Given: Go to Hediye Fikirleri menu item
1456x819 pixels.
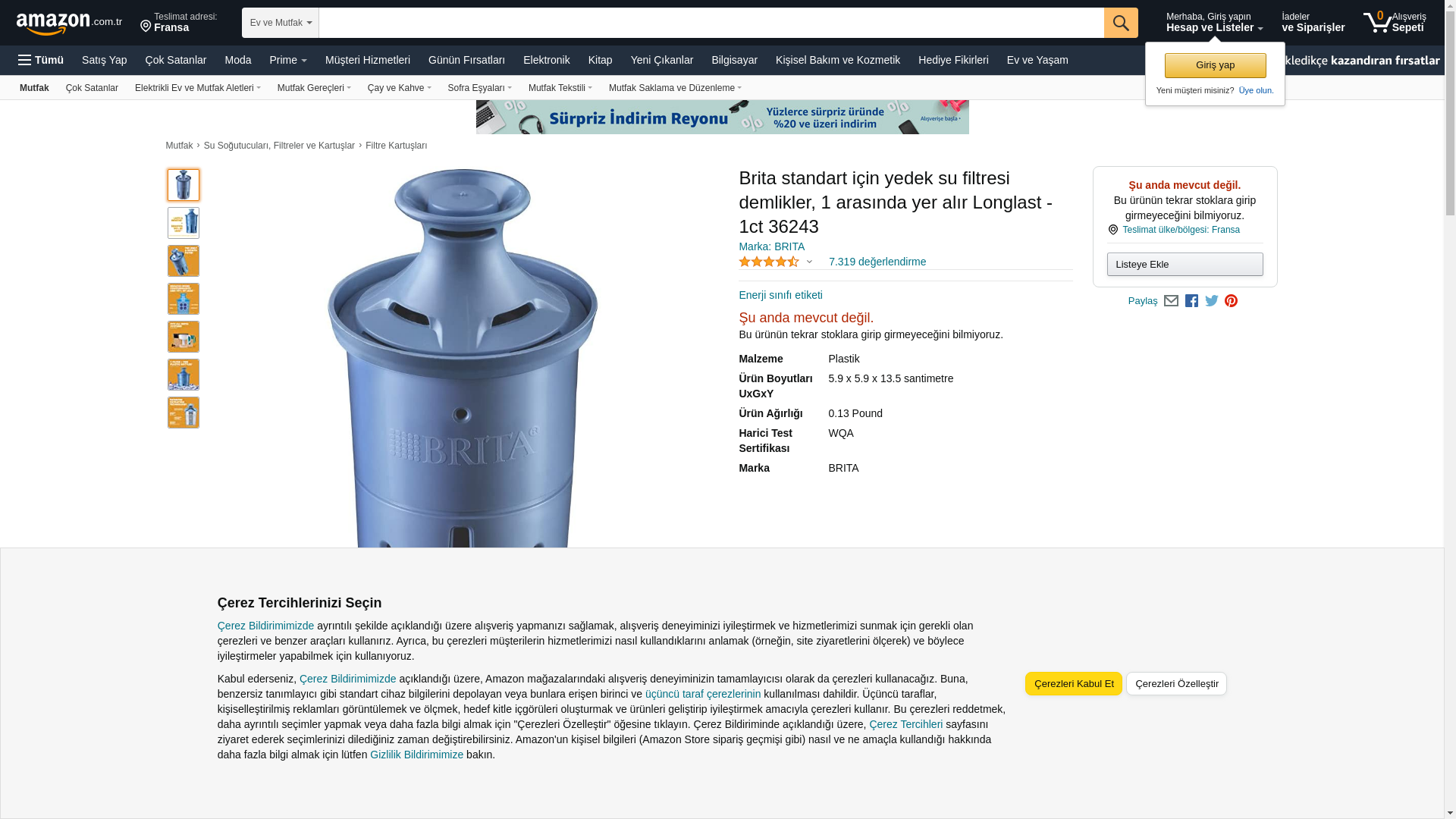Looking at the screenshot, I should (953, 60).
